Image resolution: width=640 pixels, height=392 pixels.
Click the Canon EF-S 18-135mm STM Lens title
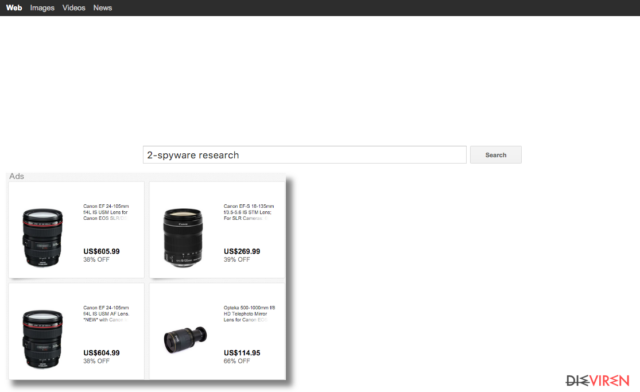tap(249, 212)
